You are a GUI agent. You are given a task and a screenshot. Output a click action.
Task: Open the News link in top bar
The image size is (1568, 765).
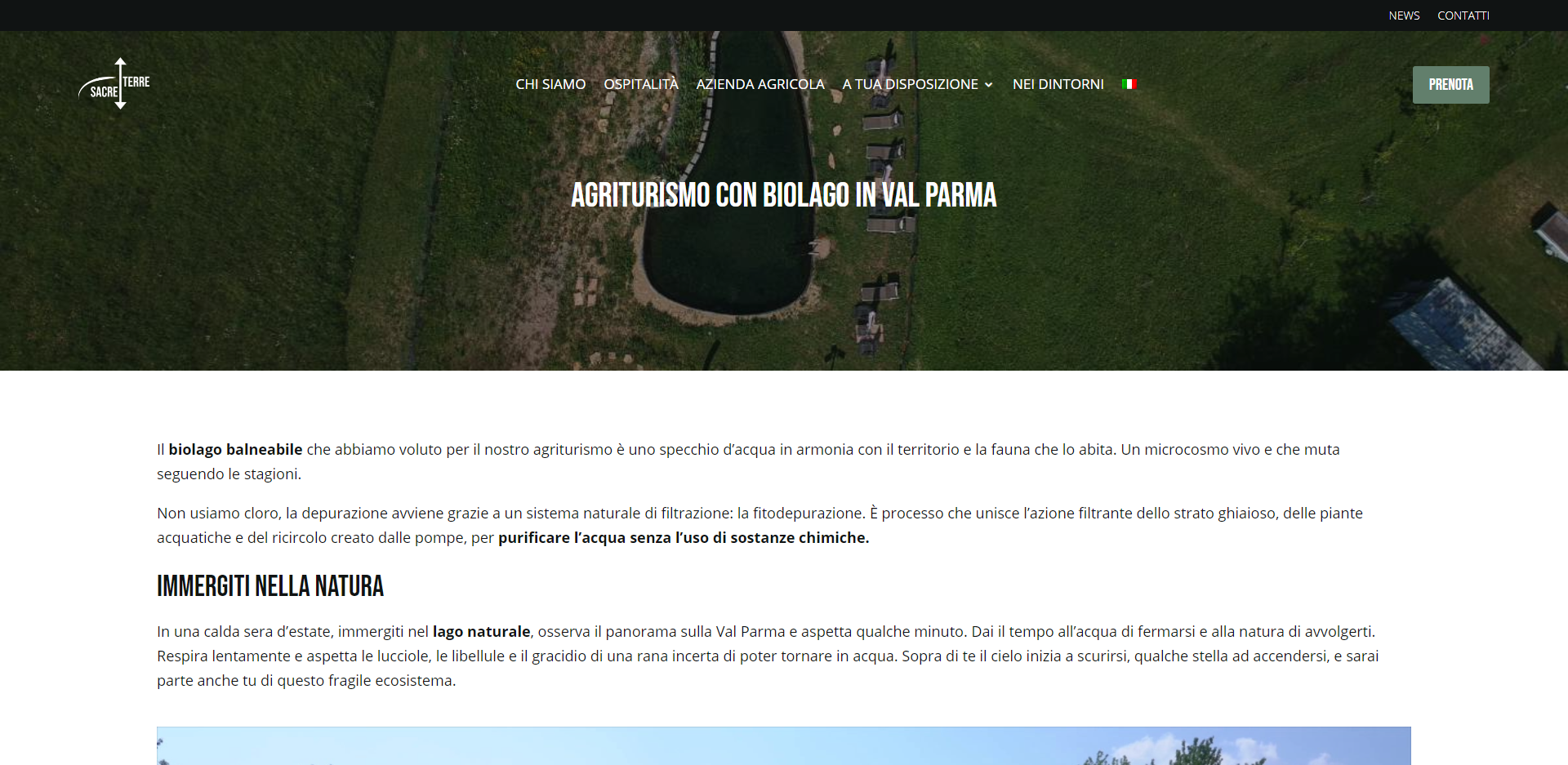[1404, 16]
